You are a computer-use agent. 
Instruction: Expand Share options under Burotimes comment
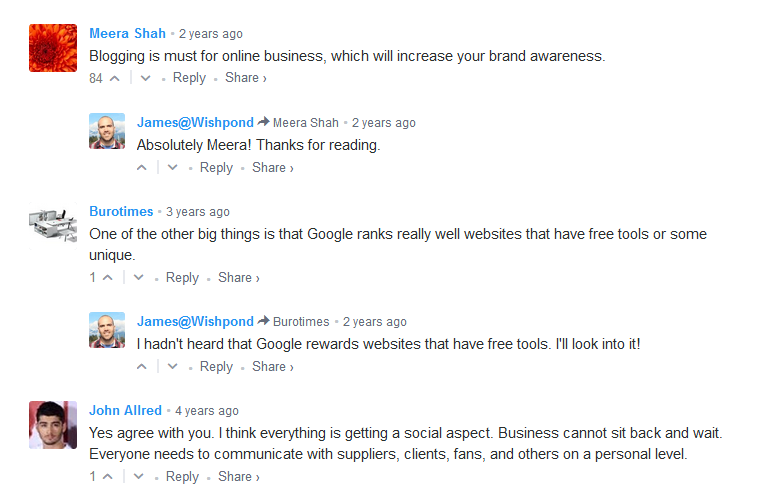(238, 278)
